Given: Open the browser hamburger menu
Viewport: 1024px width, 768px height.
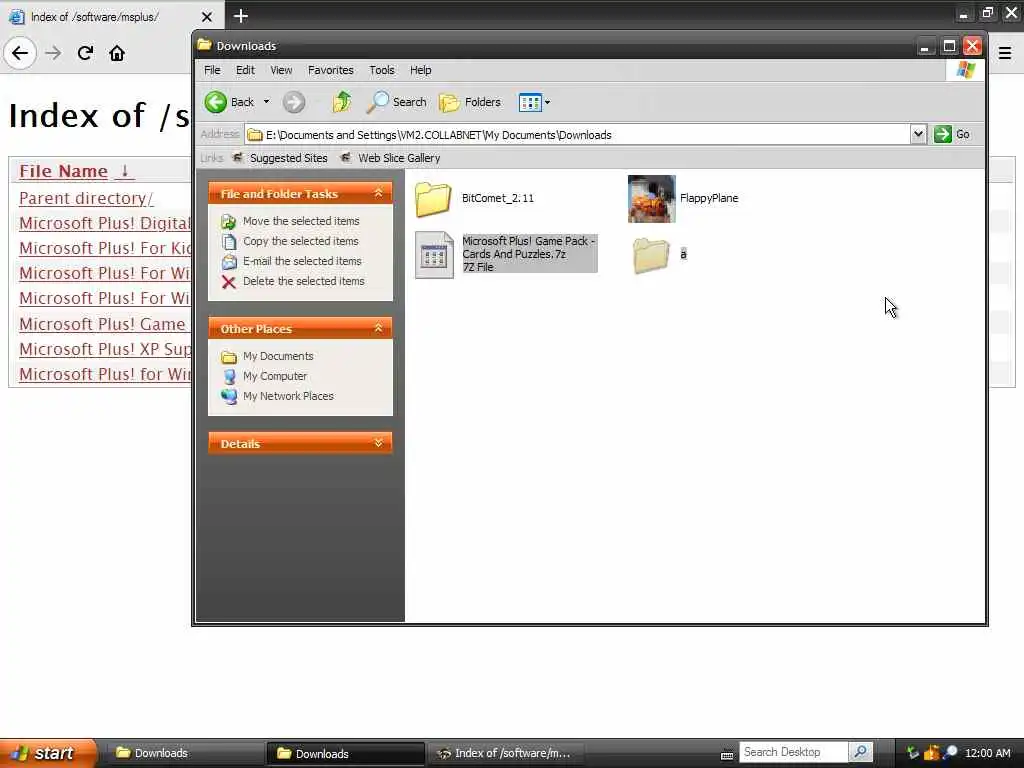Looking at the screenshot, I should (x=1005, y=53).
